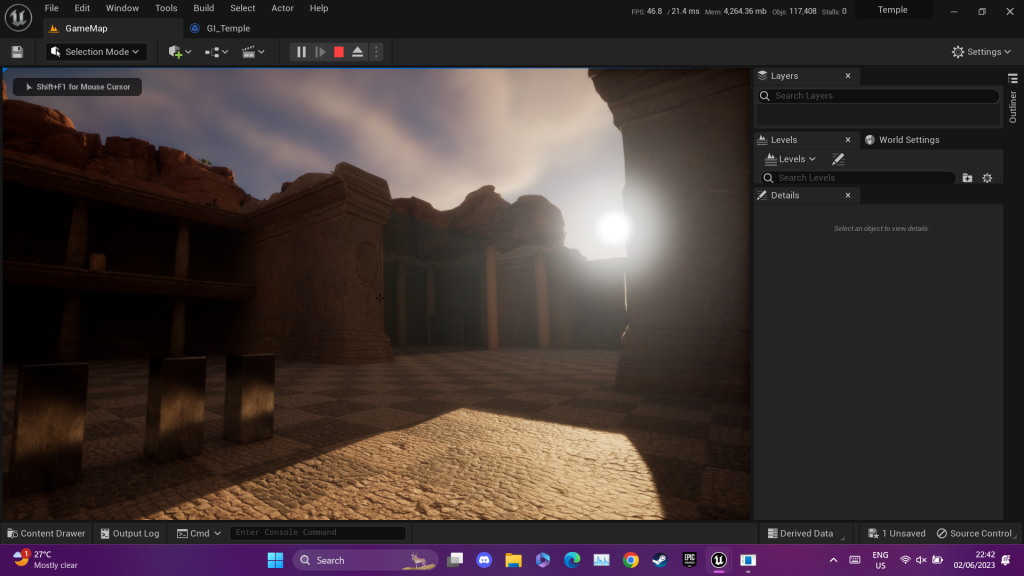The image size is (1024, 576).
Task: Open the Content Drawer
Action: (x=46, y=533)
